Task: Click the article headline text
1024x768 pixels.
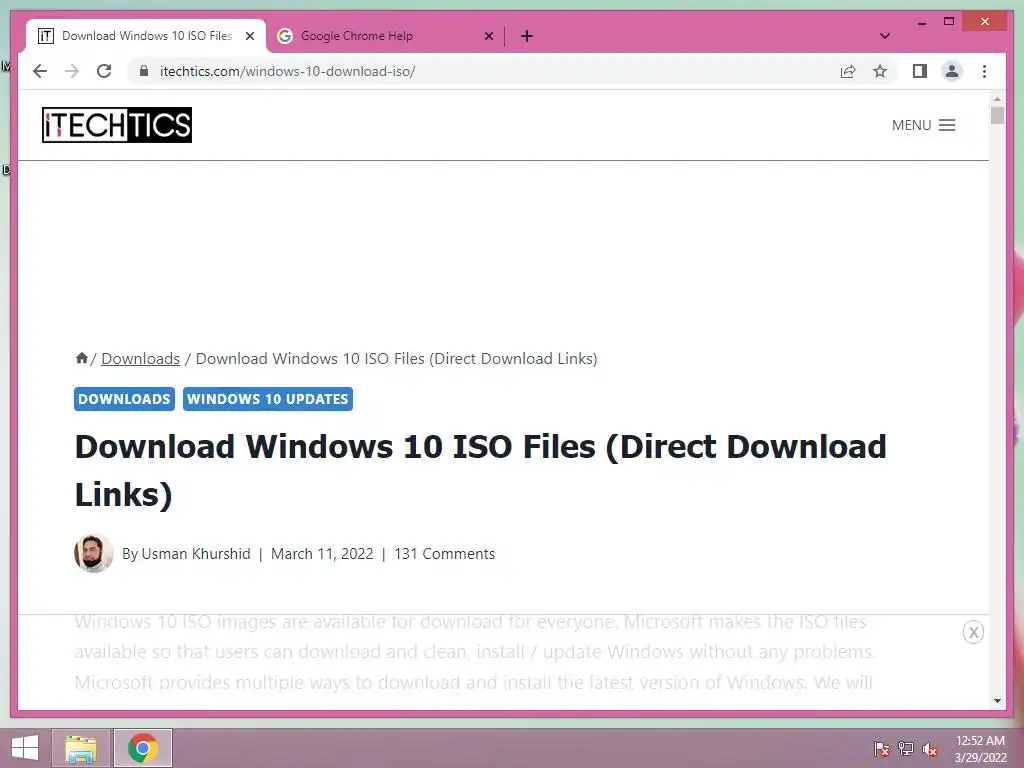Action: (x=481, y=470)
